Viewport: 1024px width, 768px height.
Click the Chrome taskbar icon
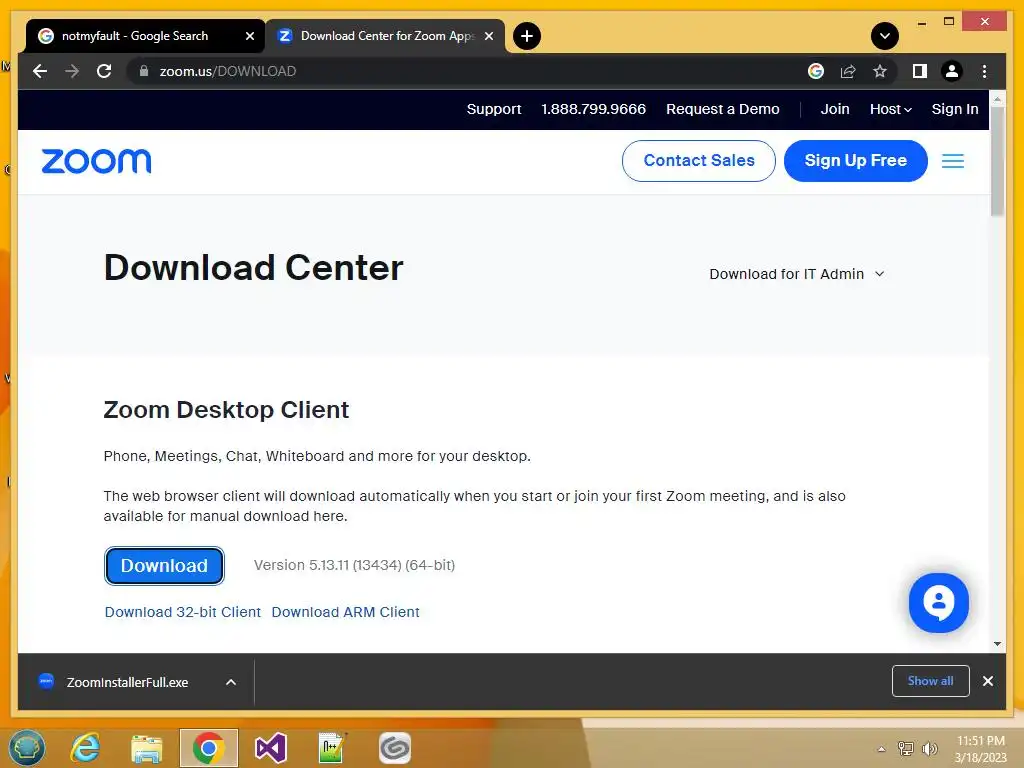click(209, 748)
